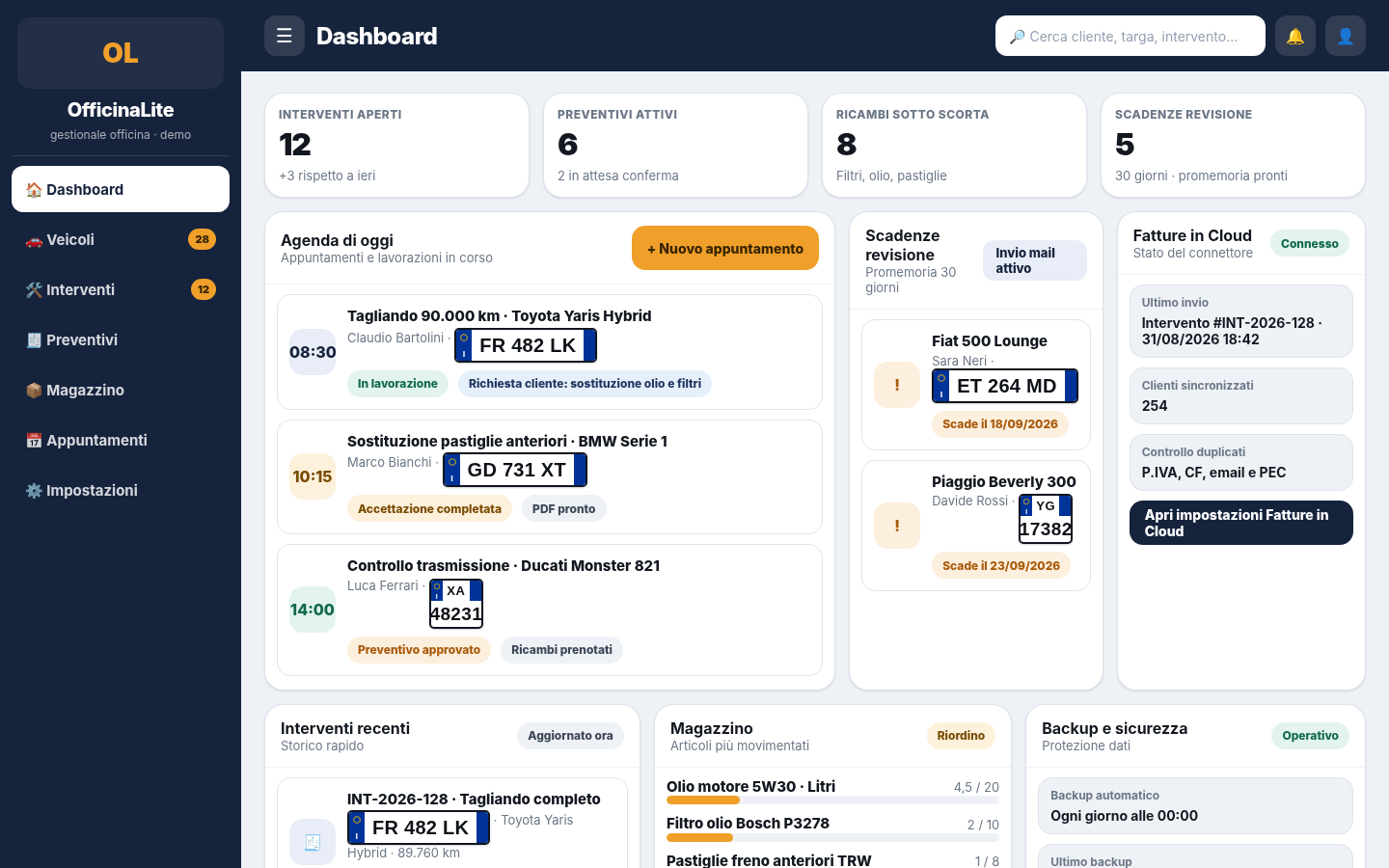Open the Scadenze revisione stat card

tap(1234, 145)
